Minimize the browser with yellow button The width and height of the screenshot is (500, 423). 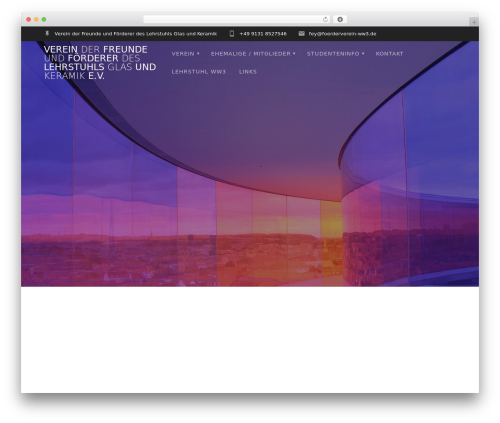click(x=36, y=20)
